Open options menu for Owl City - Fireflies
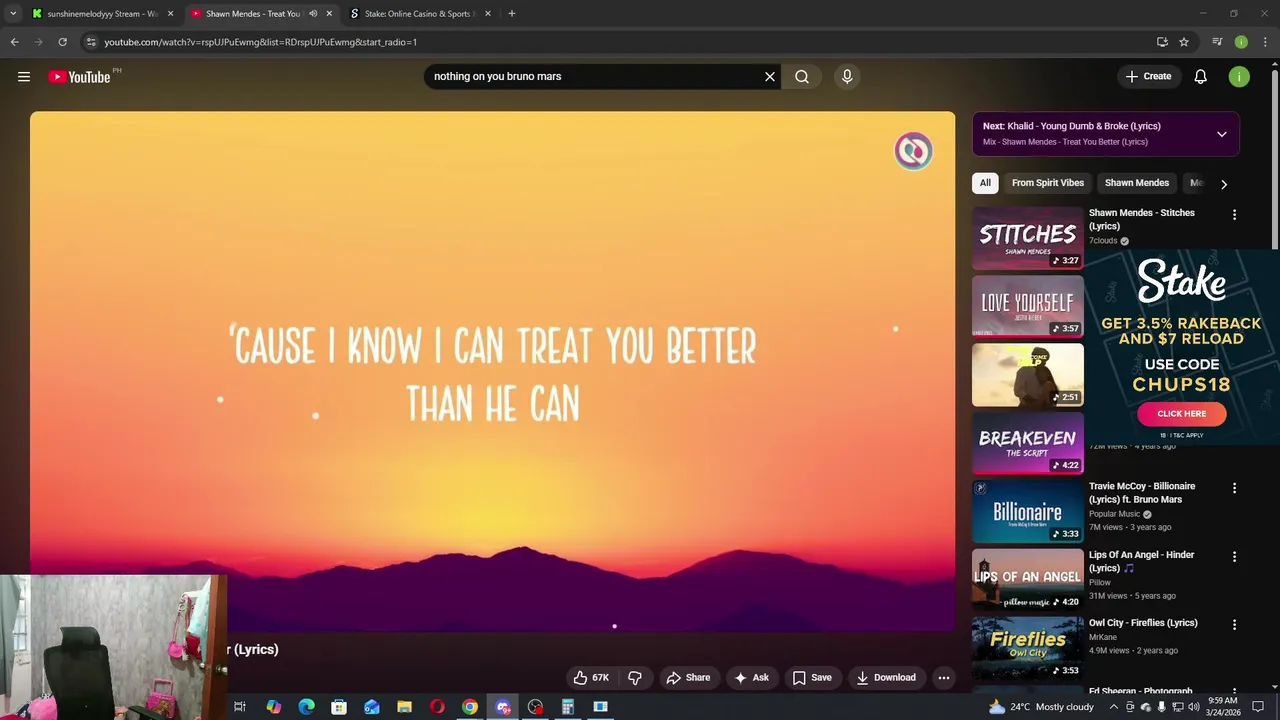1280x720 pixels. 1234,624
